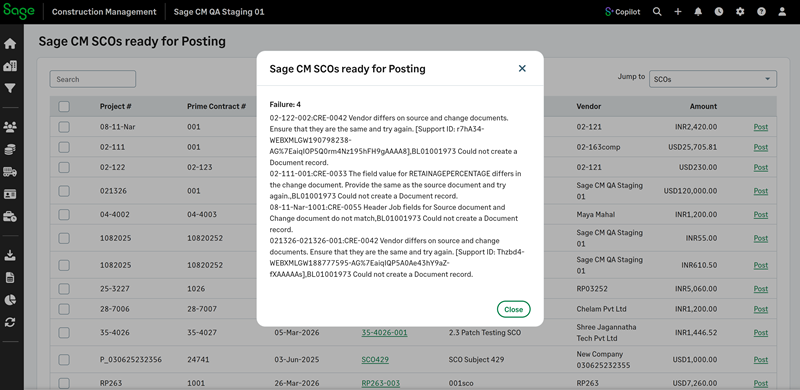Click Post for the USD230.00 row
Image resolution: width=800 pixels, height=390 pixels.
[760, 167]
